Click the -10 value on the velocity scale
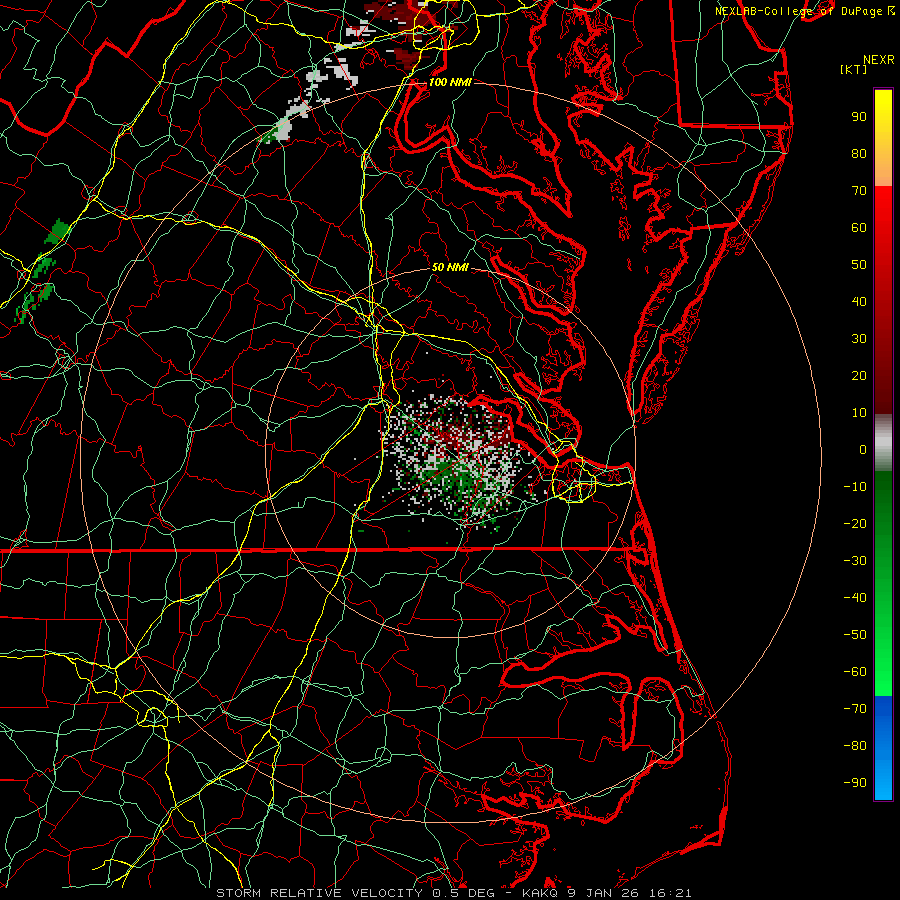900x900 pixels. [855, 487]
